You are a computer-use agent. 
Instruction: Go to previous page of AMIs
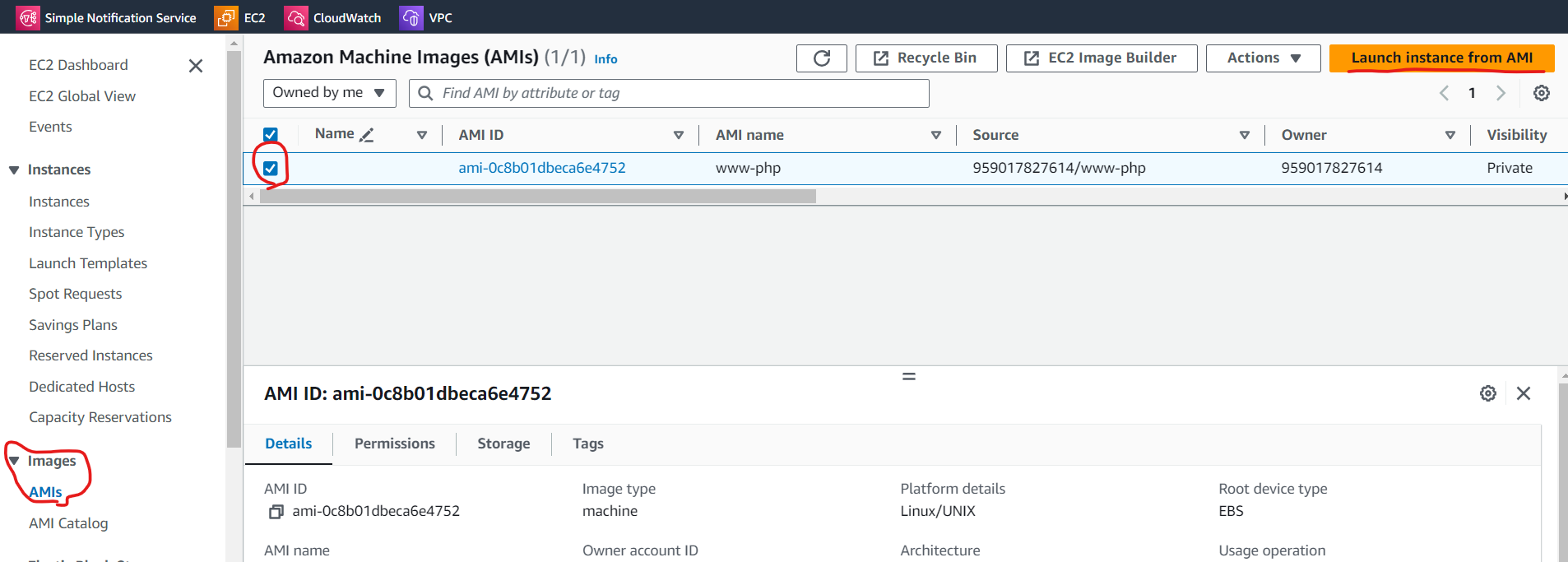click(x=1444, y=93)
